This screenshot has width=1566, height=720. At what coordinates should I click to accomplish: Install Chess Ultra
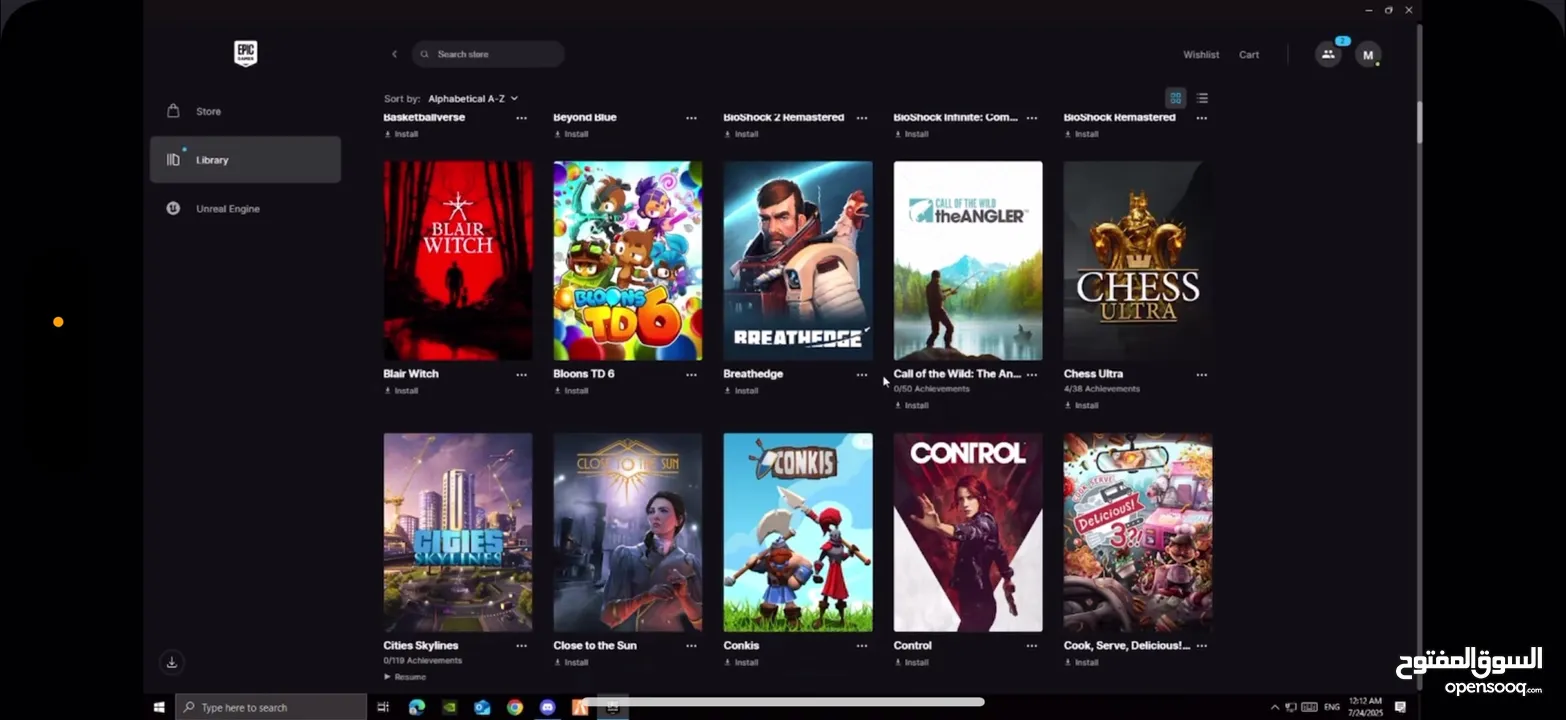pos(1082,406)
